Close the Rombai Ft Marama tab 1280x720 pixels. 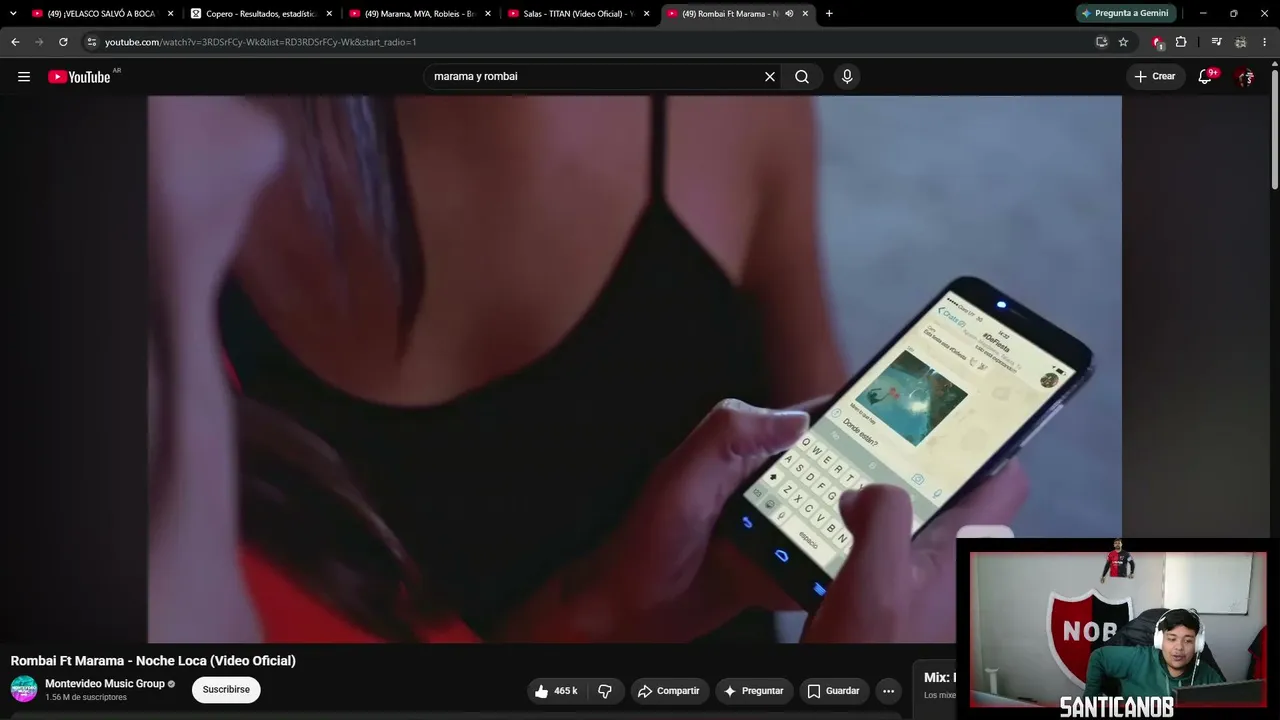pyautogui.click(x=805, y=14)
